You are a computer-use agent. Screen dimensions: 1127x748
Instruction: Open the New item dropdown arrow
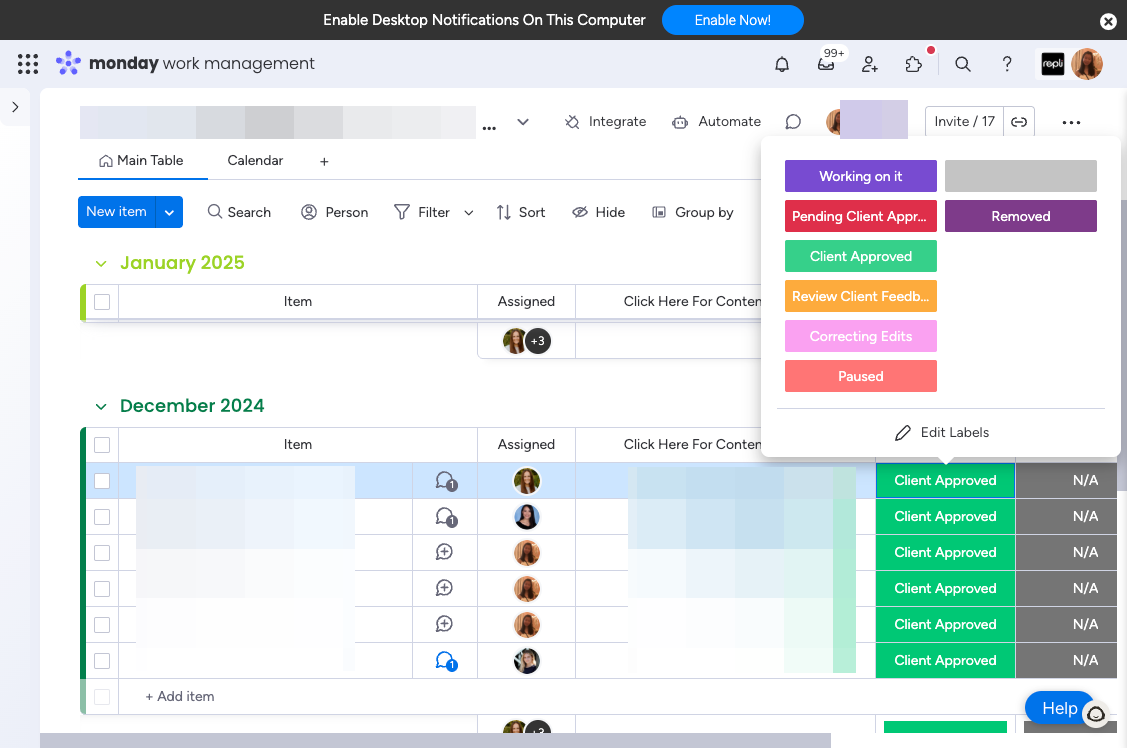click(169, 212)
